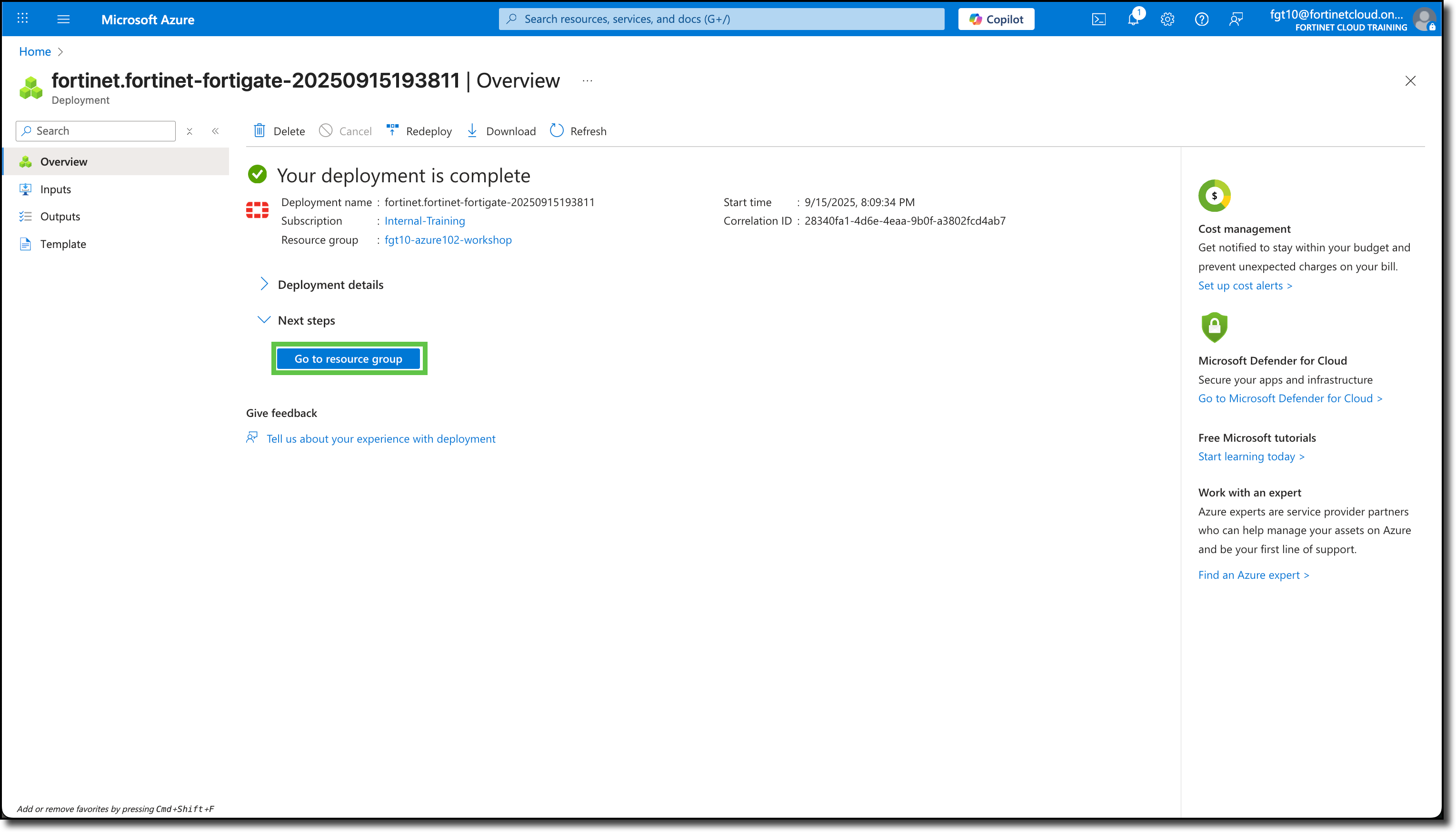Open Cloud Shell terminal
The width and height of the screenshot is (1456, 832).
pos(1098,19)
